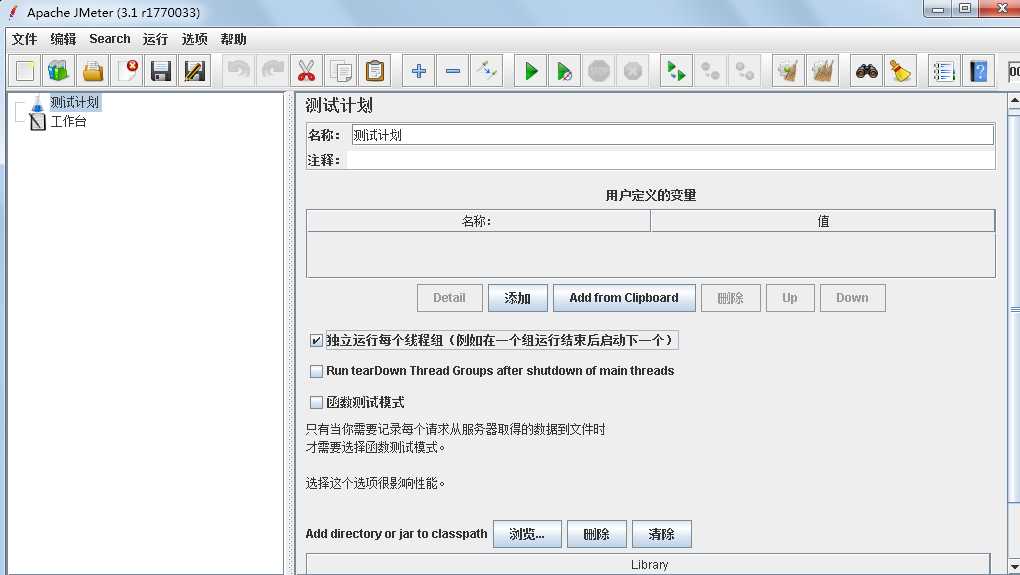
Task: Collapse all tree nodes with minus icon
Action: 453,70
